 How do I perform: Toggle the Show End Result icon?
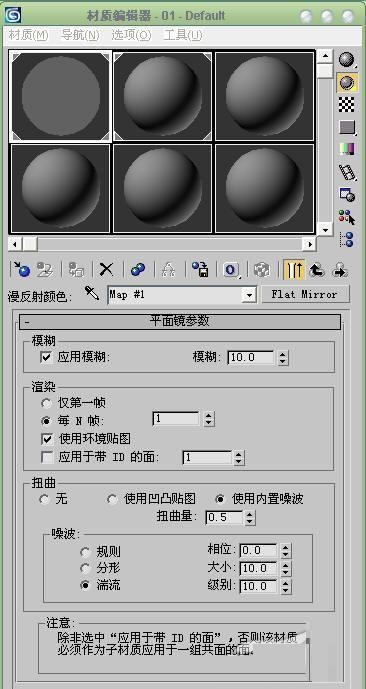click(x=293, y=269)
